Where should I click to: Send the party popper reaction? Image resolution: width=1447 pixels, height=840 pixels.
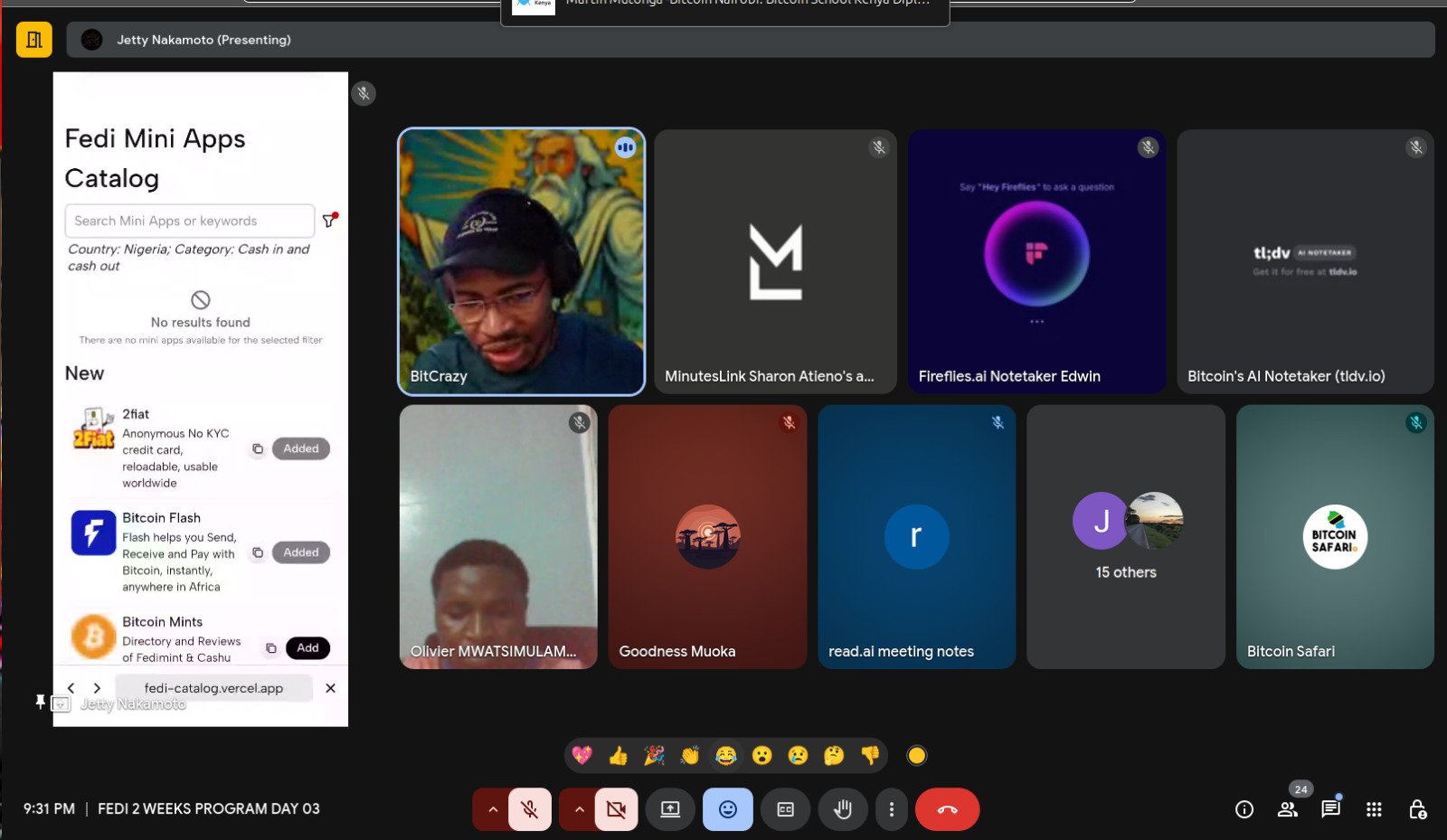click(x=654, y=755)
